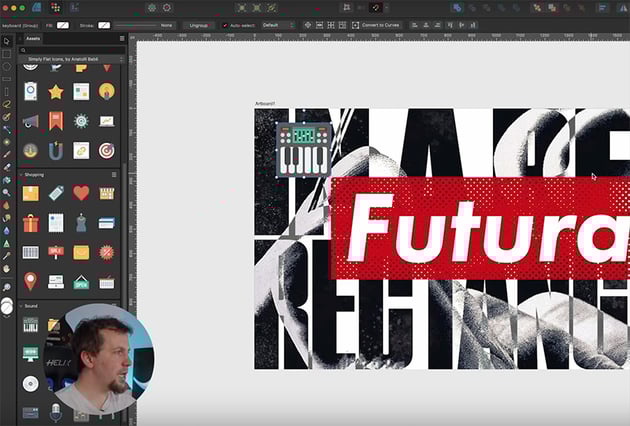Select the Futura text on the red banner
Viewport: 630px width, 426px height.
pyautogui.click(x=488, y=227)
